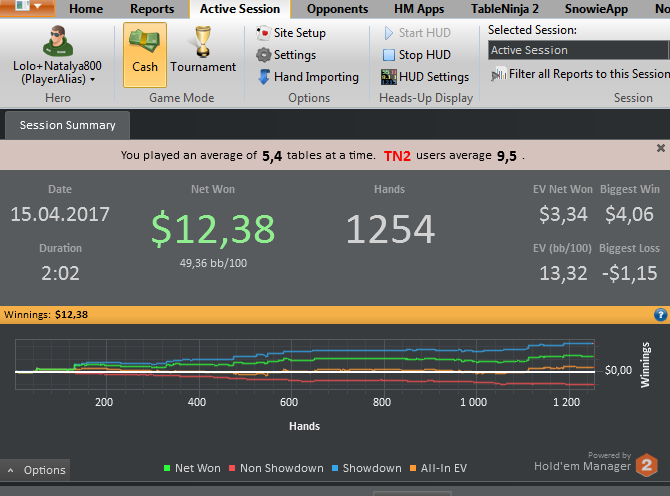Select Tournament game mode trophy
Image resolution: width=670 pixels, height=496 pixels.
click(203, 42)
